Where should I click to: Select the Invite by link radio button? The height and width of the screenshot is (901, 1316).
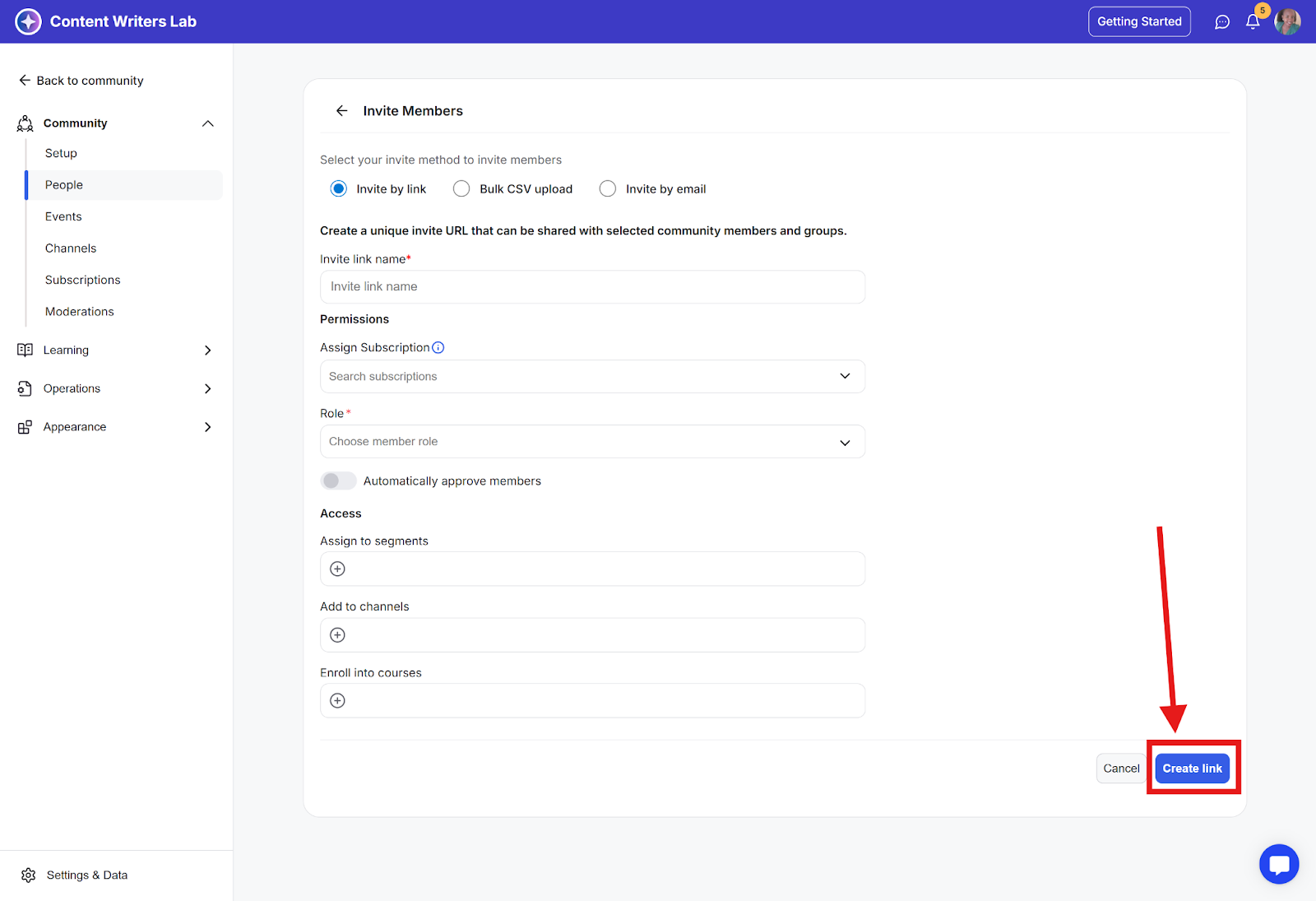point(339,188)
